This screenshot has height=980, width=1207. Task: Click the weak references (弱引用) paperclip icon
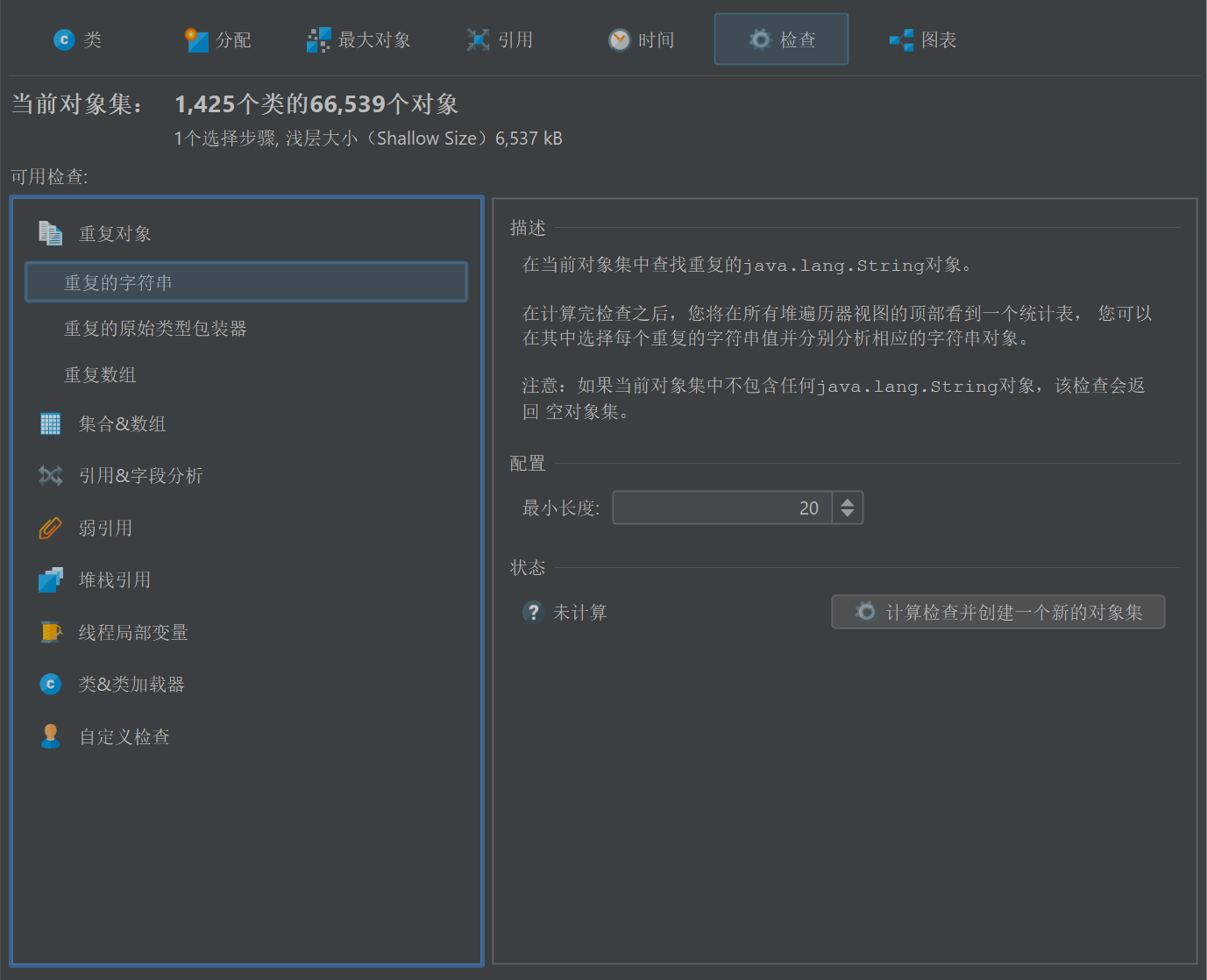(x=50, y=528)
